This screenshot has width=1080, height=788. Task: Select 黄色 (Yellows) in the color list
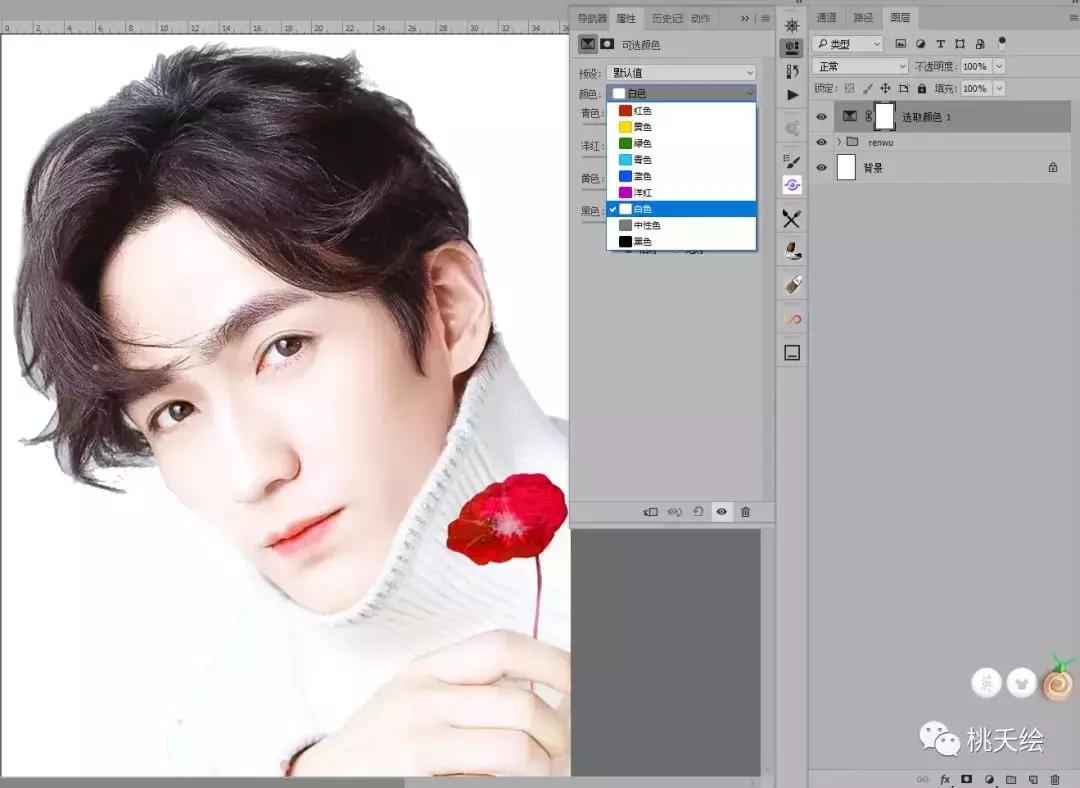click(x=681, y=127)
